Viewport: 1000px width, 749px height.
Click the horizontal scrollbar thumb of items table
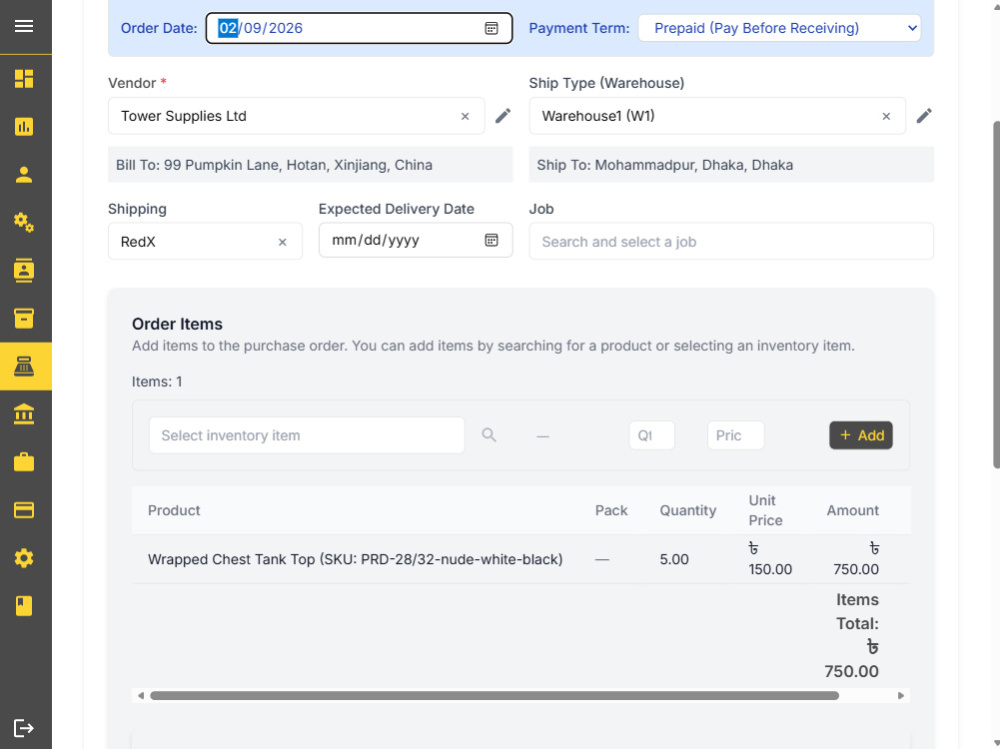point(494,695)
